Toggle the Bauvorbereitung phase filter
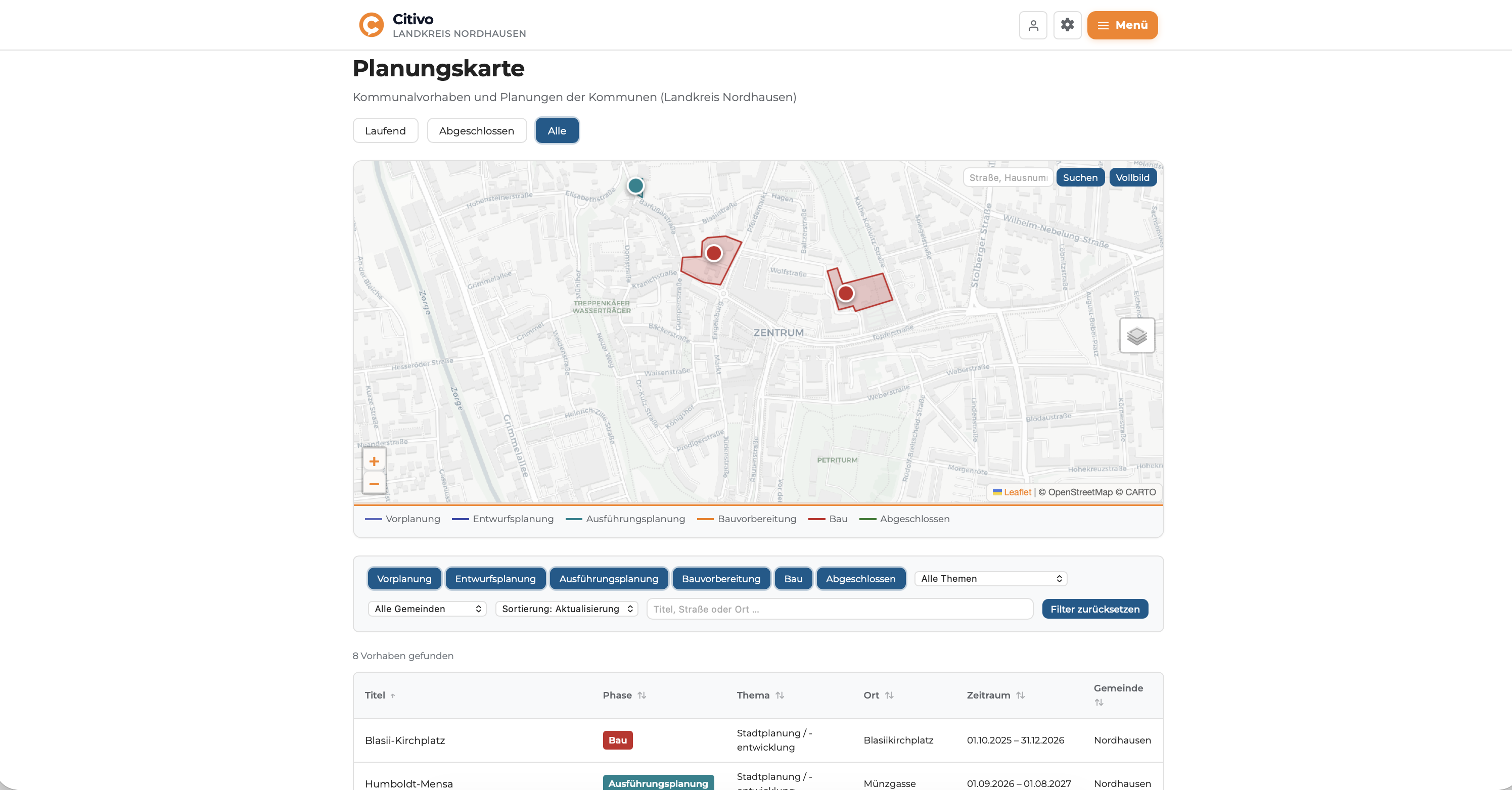 pos(721,578)
